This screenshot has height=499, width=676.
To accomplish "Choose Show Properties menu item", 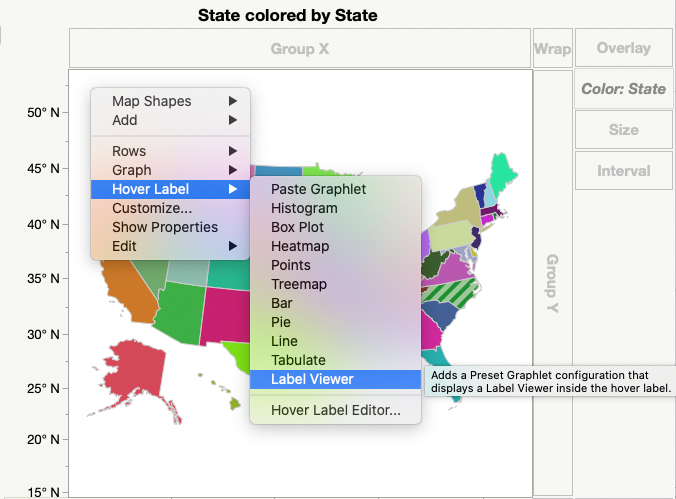I will [x=164, y=227].
